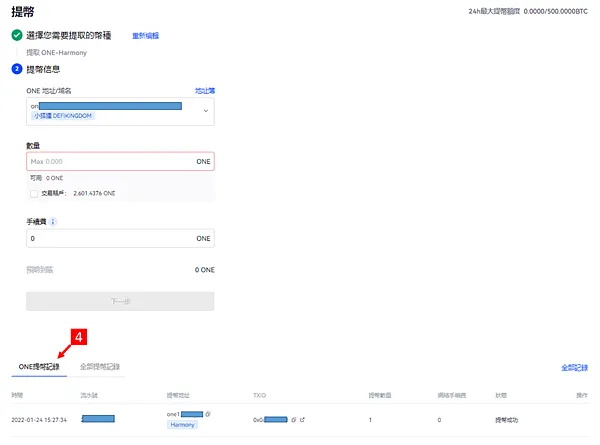Show the 手續費 fee info tooltip
600x445 pixels.
[53, 222]
